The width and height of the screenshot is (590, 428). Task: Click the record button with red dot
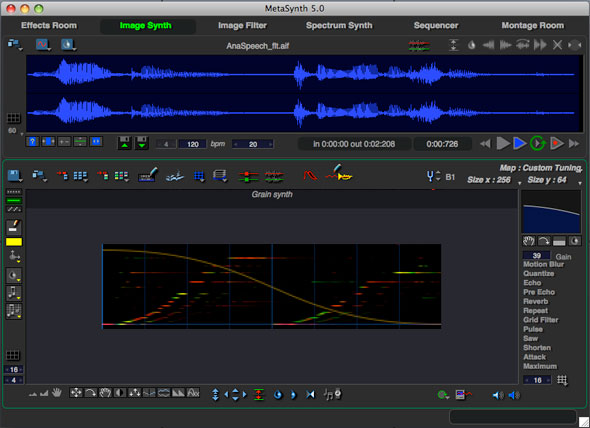[x=557, y=143]
